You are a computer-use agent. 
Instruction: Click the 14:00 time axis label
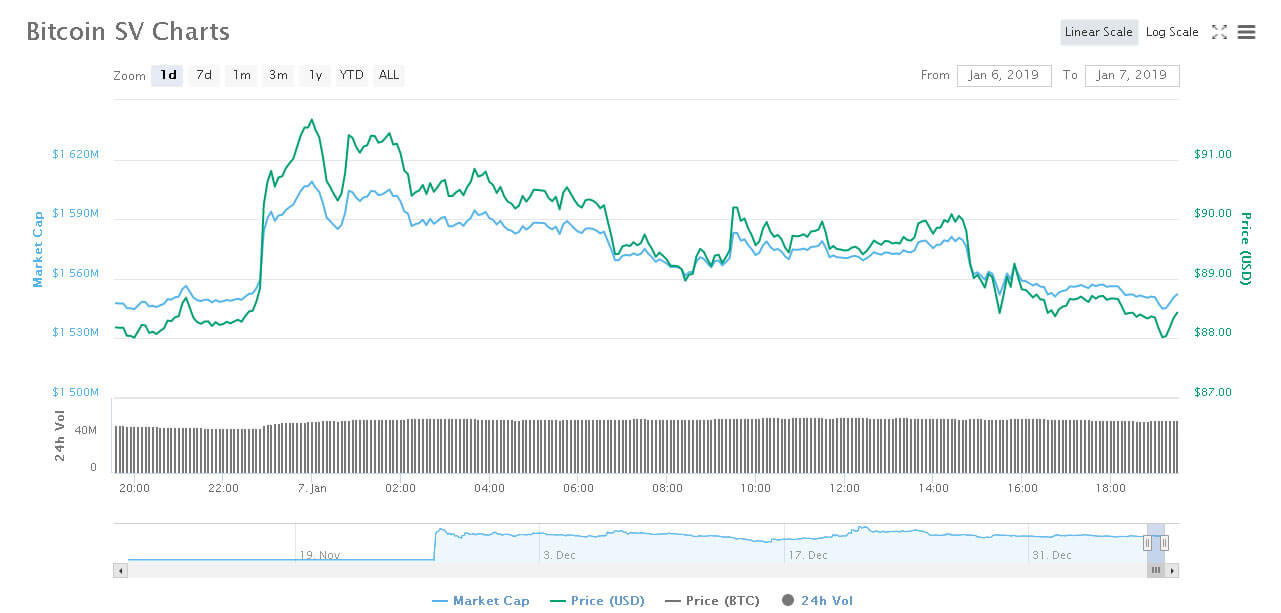(934, 488)
